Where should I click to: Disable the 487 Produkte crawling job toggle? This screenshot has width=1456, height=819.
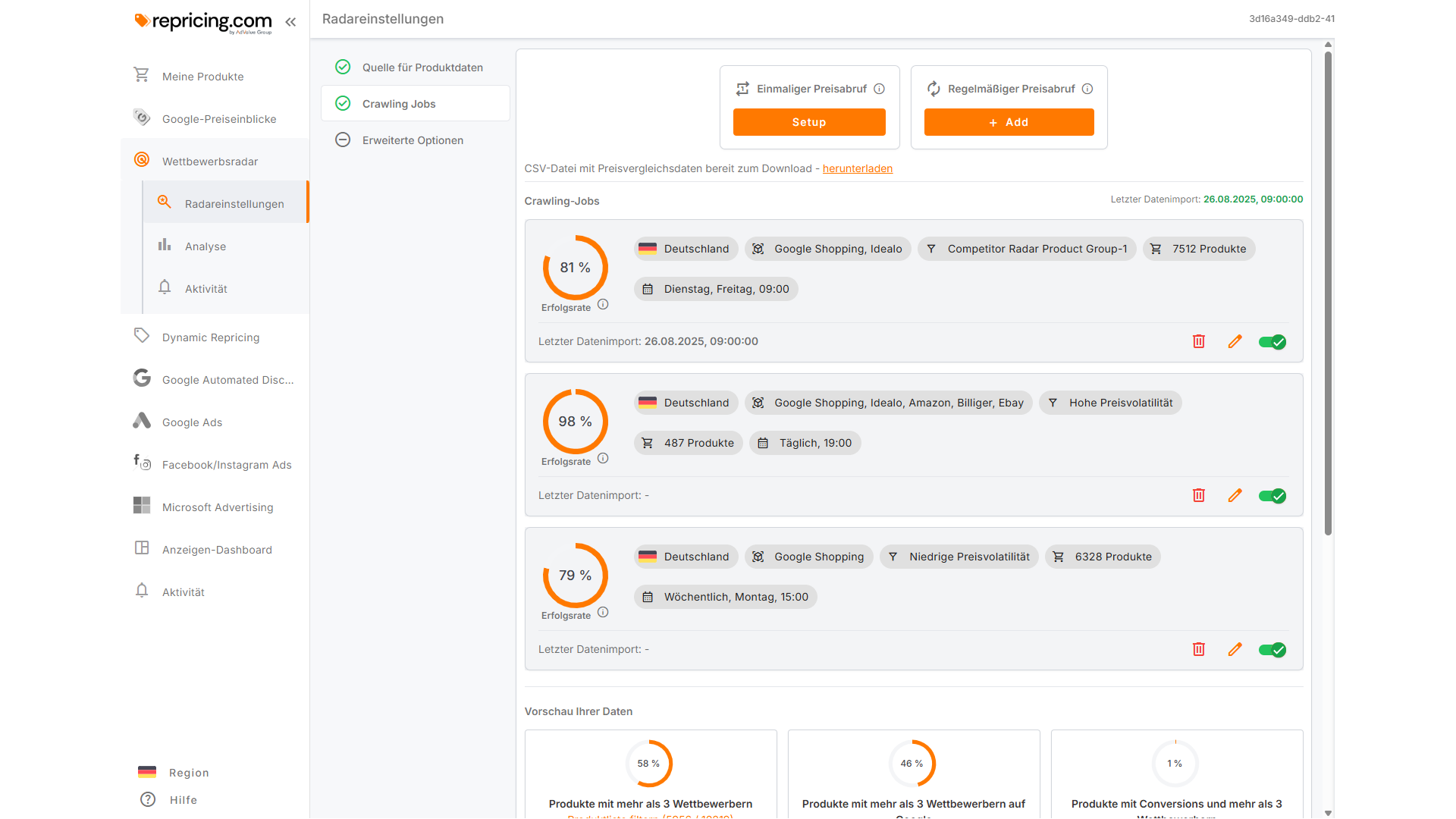coord(1272,496)
